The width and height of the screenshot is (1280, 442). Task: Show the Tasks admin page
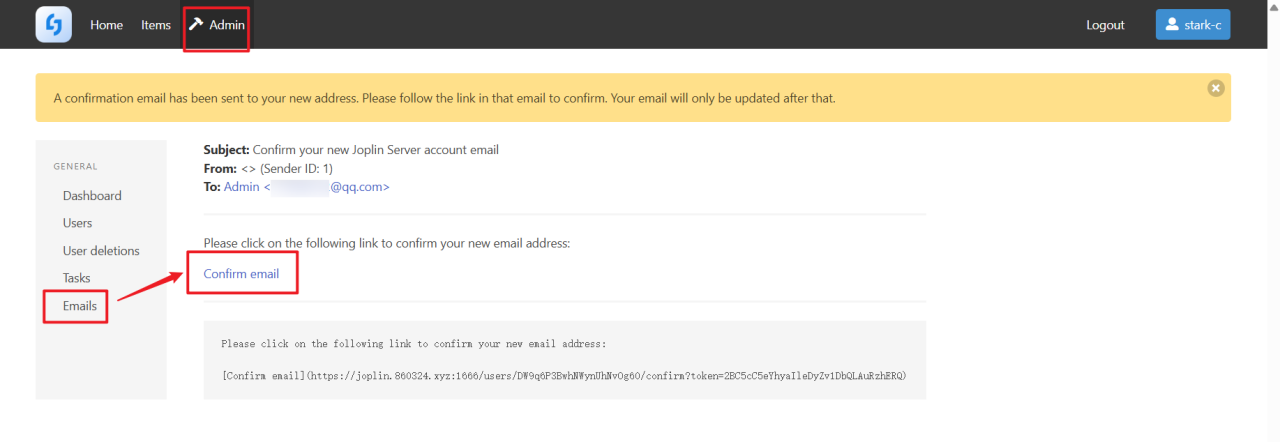[76, 278]
